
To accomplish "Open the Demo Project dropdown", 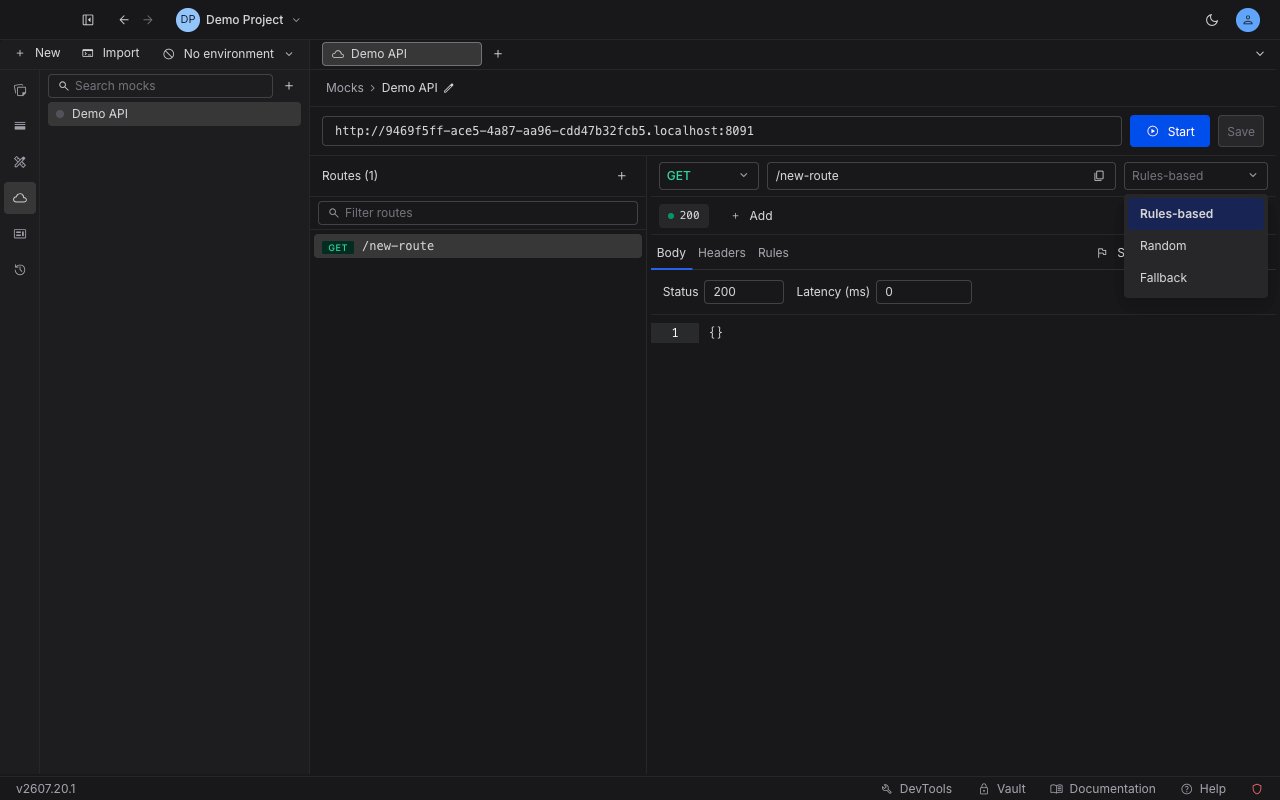I will [238, 20].
